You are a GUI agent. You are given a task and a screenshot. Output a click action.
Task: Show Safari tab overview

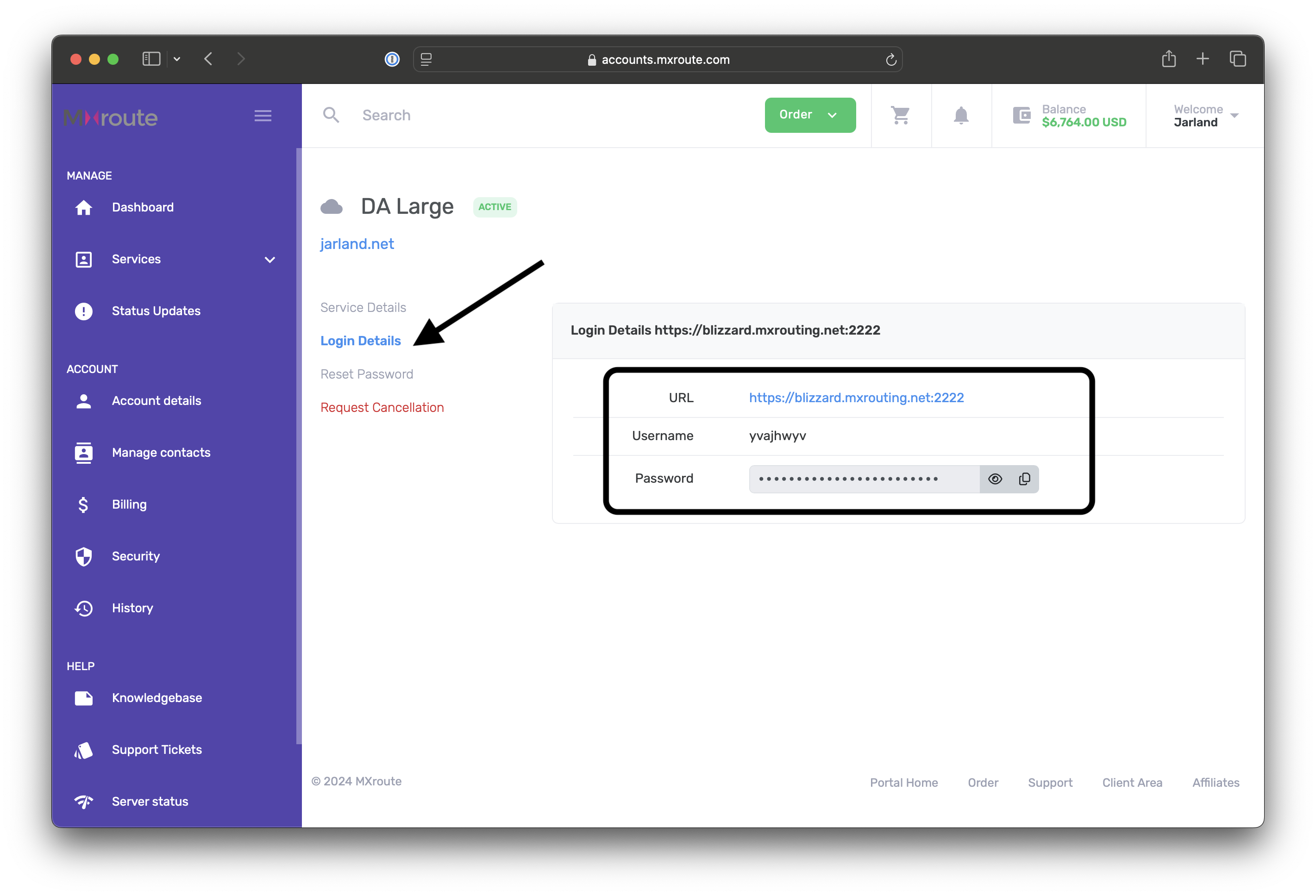click(1238, 58)
